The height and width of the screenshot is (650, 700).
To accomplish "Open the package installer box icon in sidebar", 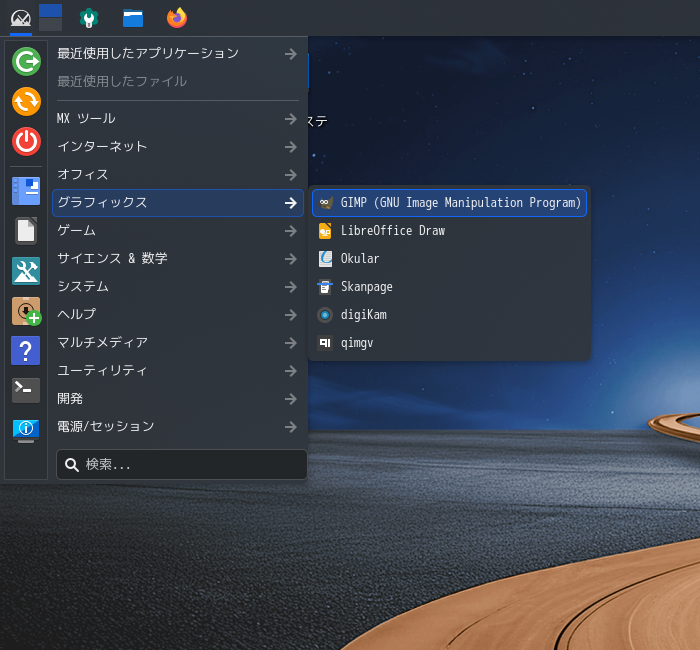I will [26, 311].
